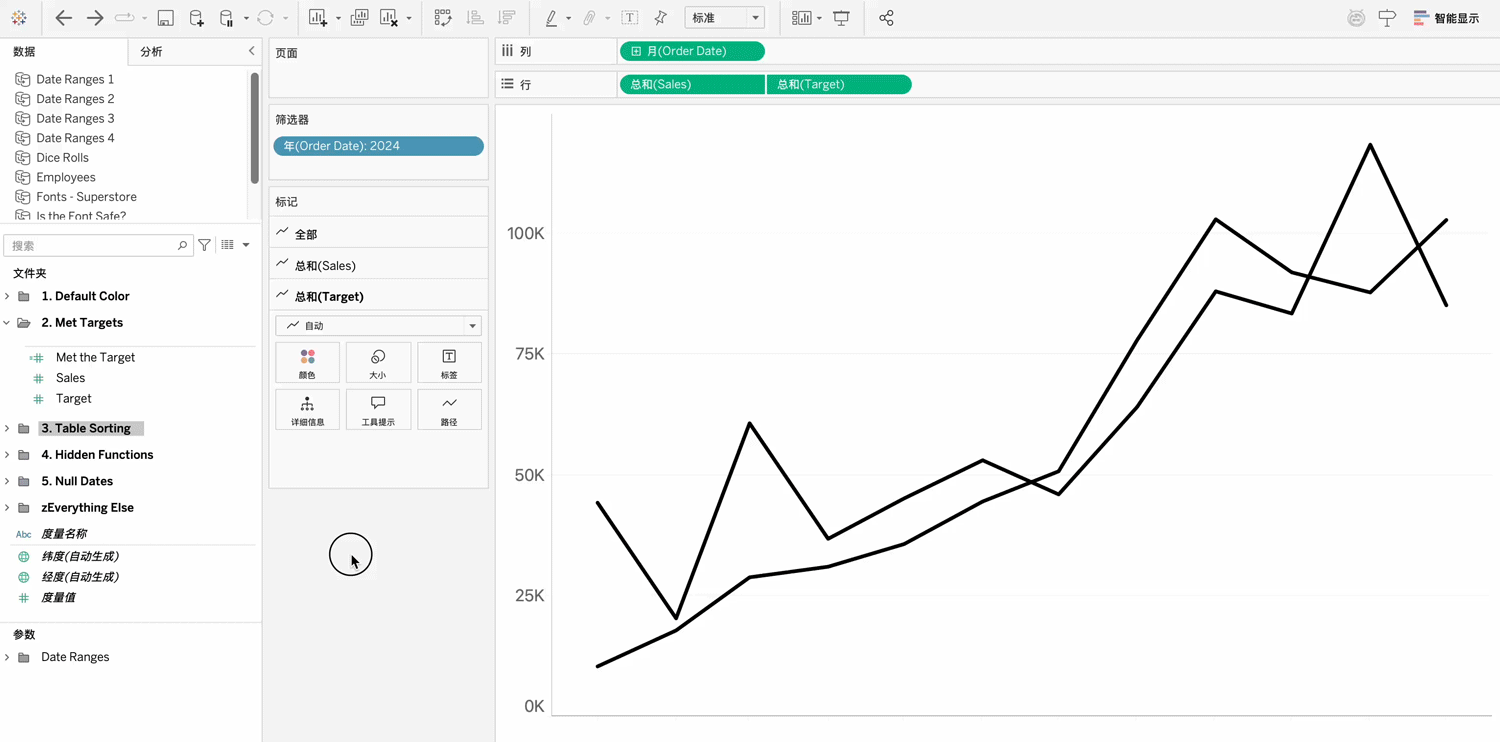Screen dimensions: 1500x742
Task: Click the Save workbook icon
Action: (x=166, y=18)
